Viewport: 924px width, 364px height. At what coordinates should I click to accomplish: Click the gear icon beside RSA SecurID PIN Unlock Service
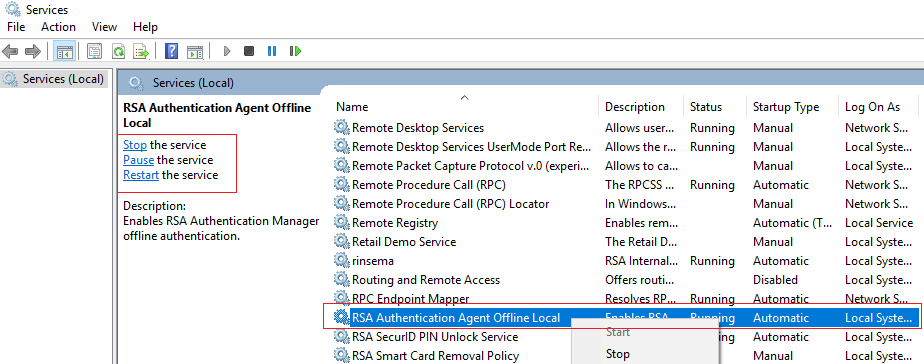click(341, 336)
